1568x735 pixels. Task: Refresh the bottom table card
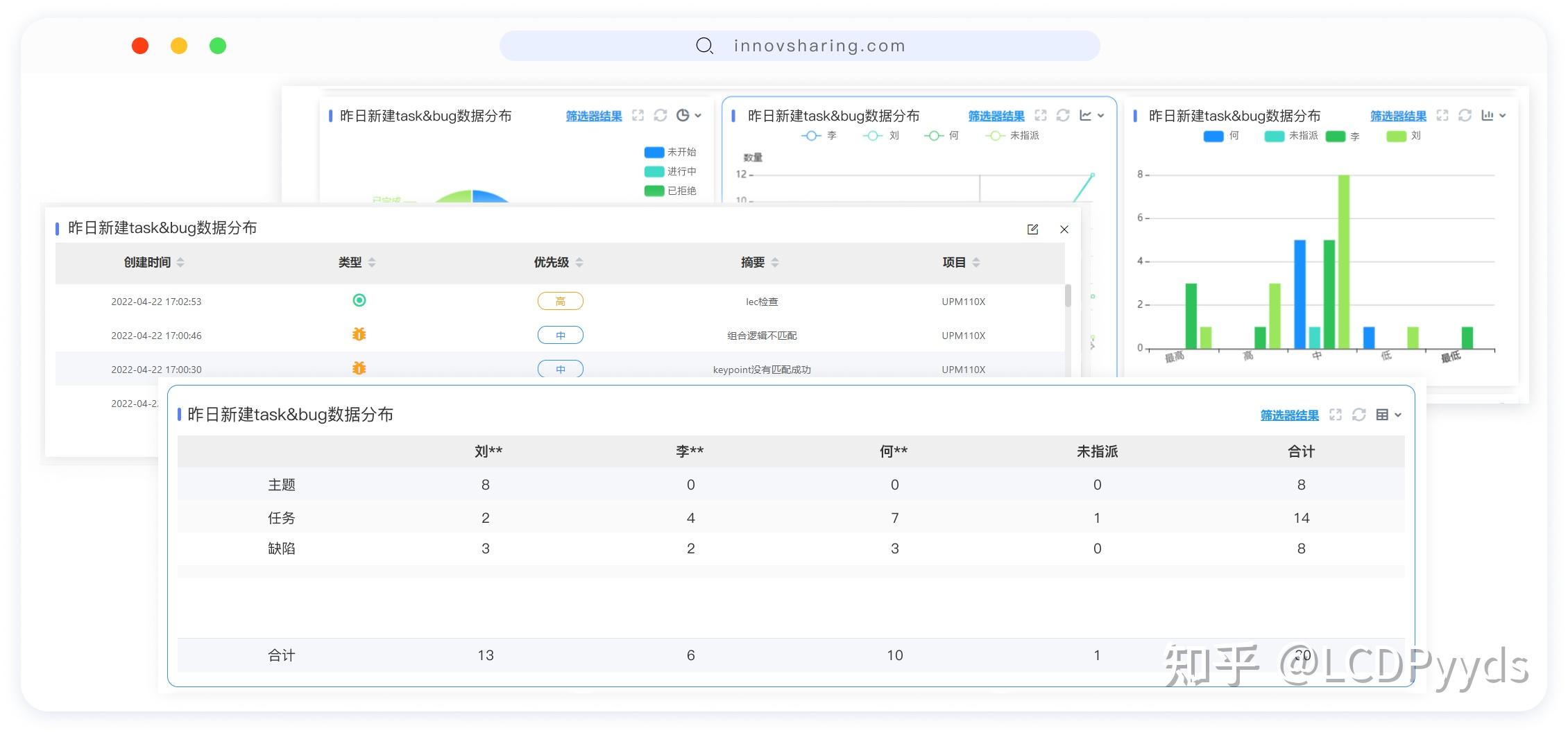pos(1358,415)
